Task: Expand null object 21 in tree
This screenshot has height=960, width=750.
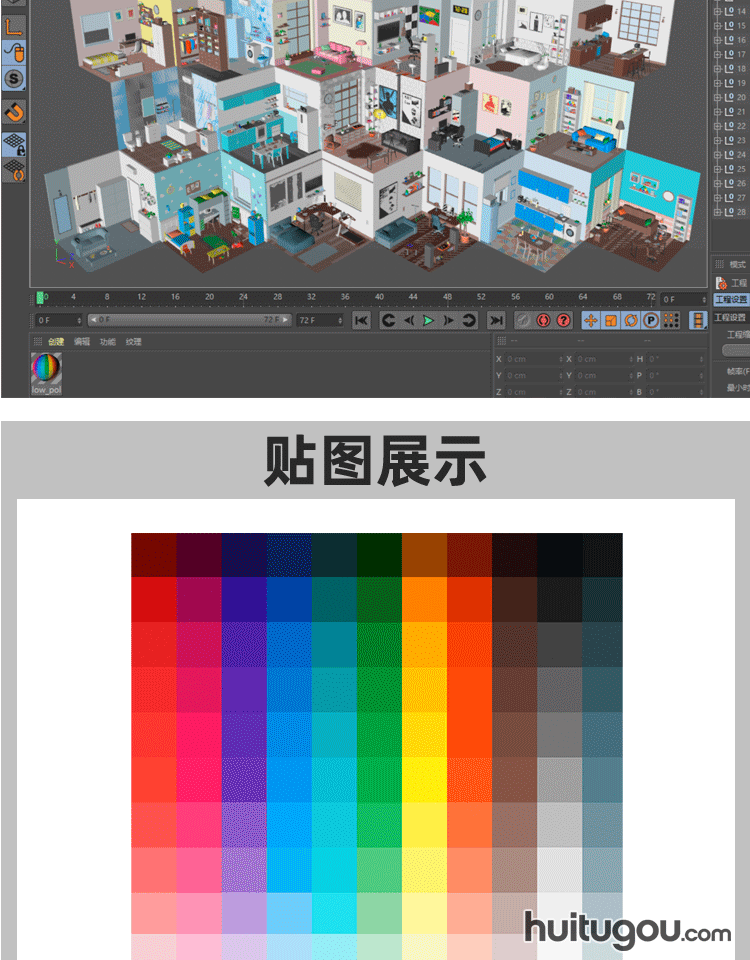Action: point(718,111)
